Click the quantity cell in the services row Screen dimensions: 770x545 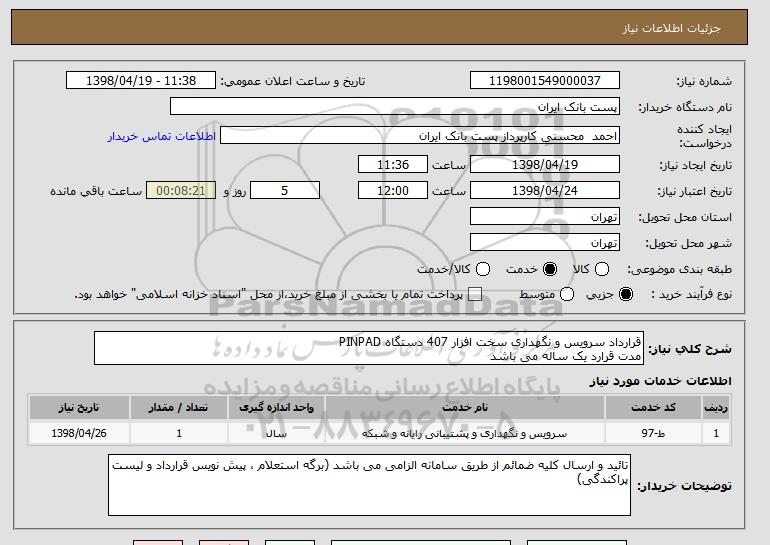coord(179,434)
